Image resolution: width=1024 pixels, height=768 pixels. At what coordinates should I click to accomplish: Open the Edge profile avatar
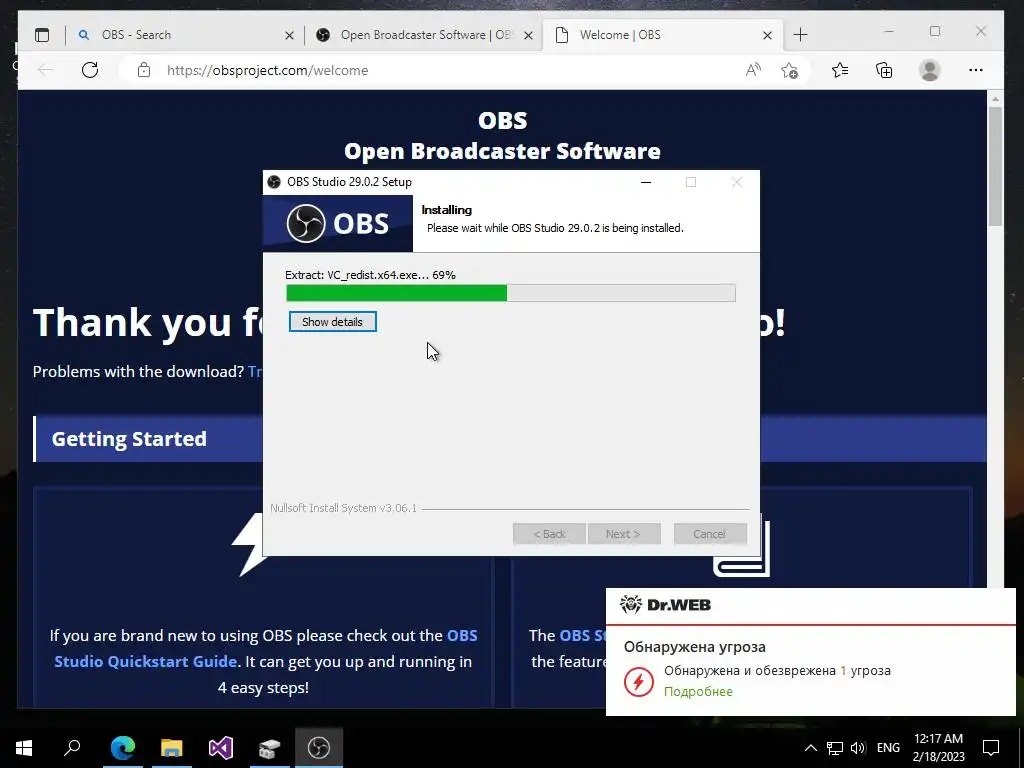[x=929, y=70]
